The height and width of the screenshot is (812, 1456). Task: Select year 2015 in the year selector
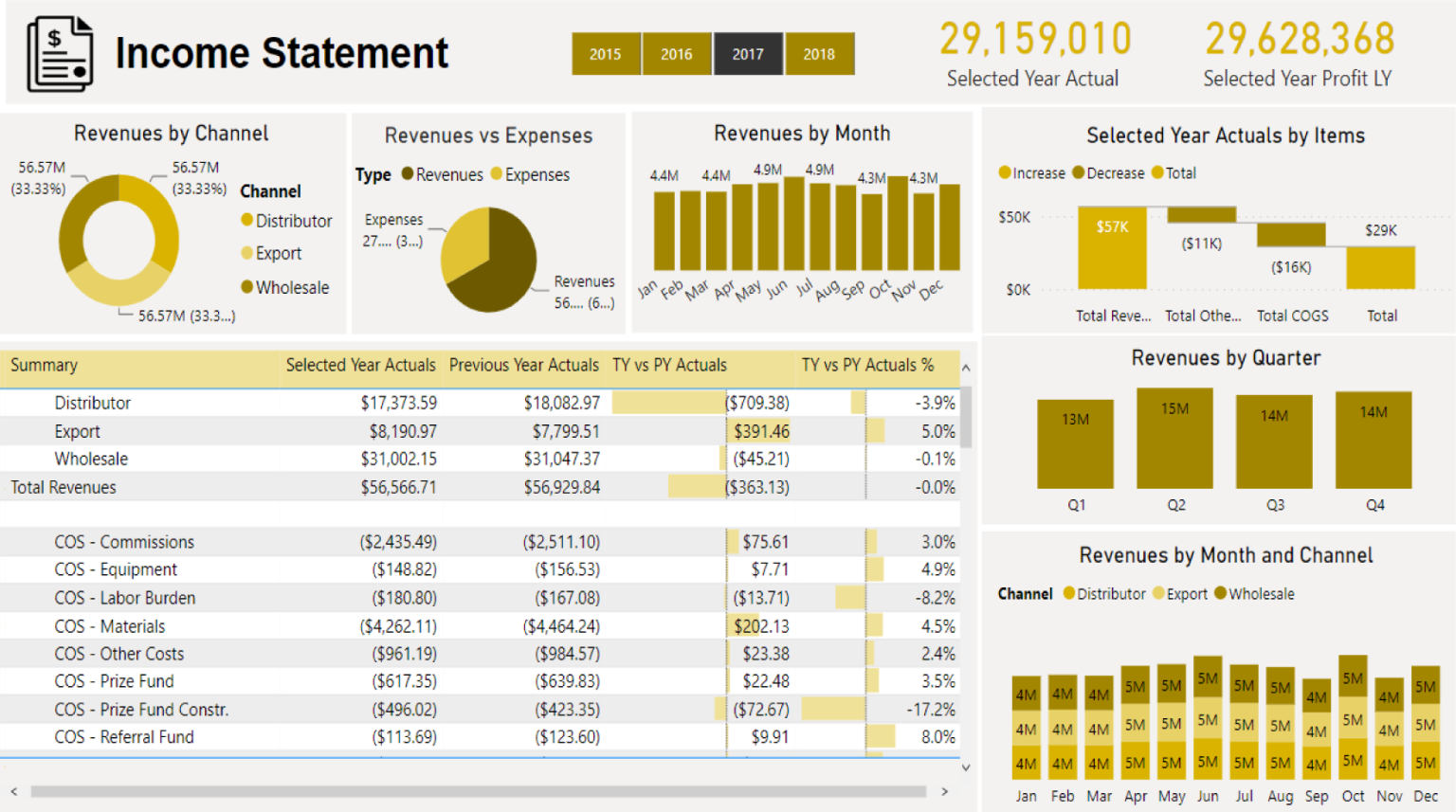pos(606,53)
